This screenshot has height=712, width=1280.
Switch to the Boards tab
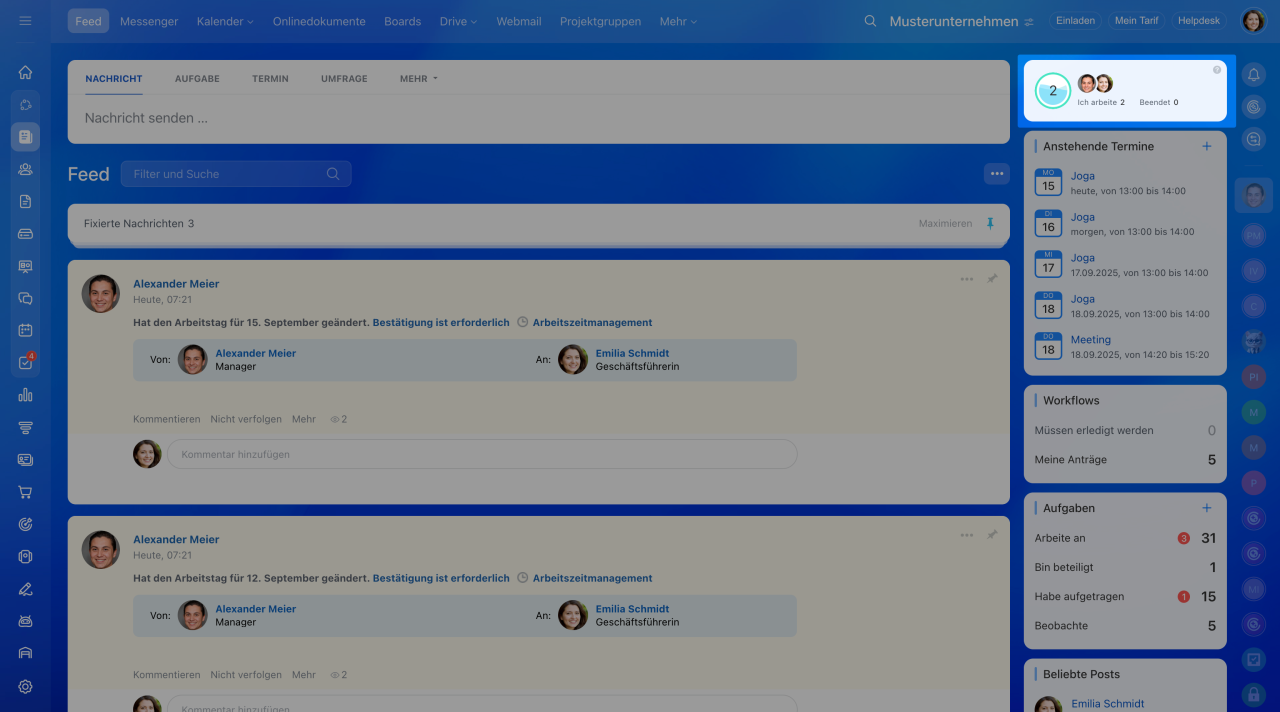[402, 21]
